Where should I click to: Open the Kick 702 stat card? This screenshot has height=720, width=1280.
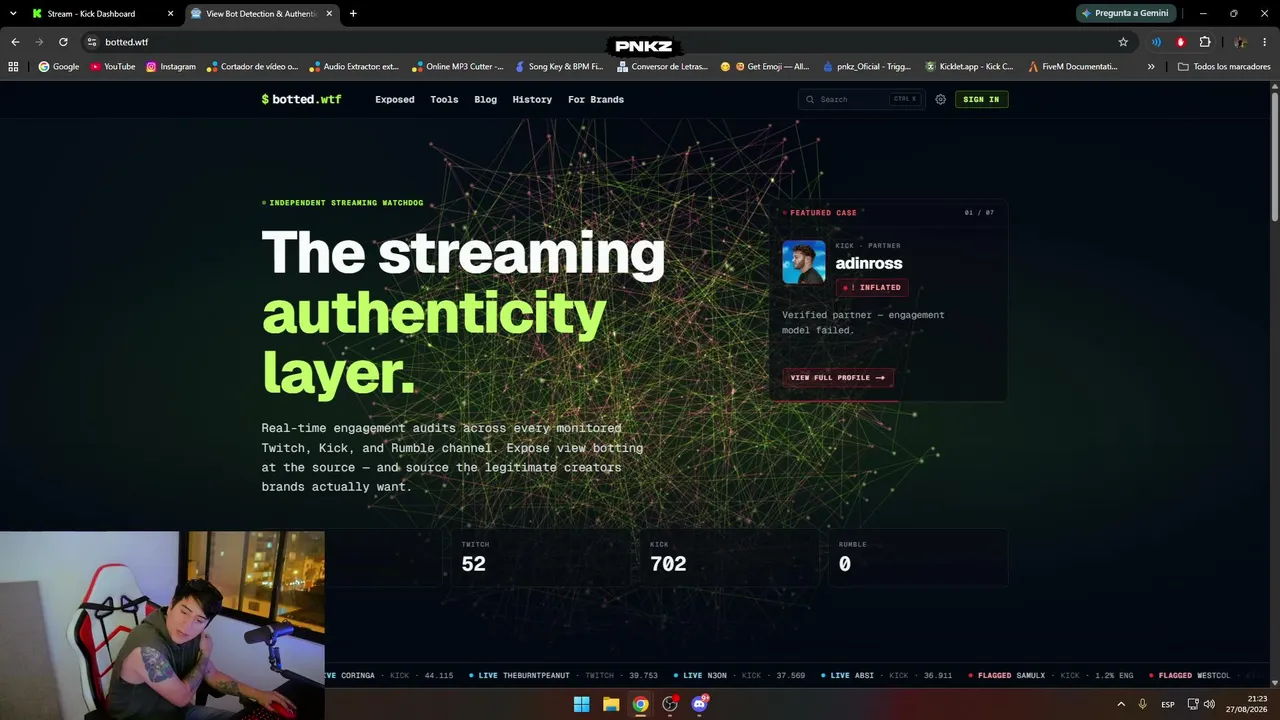pyautogui.click(x=730, y=557)
